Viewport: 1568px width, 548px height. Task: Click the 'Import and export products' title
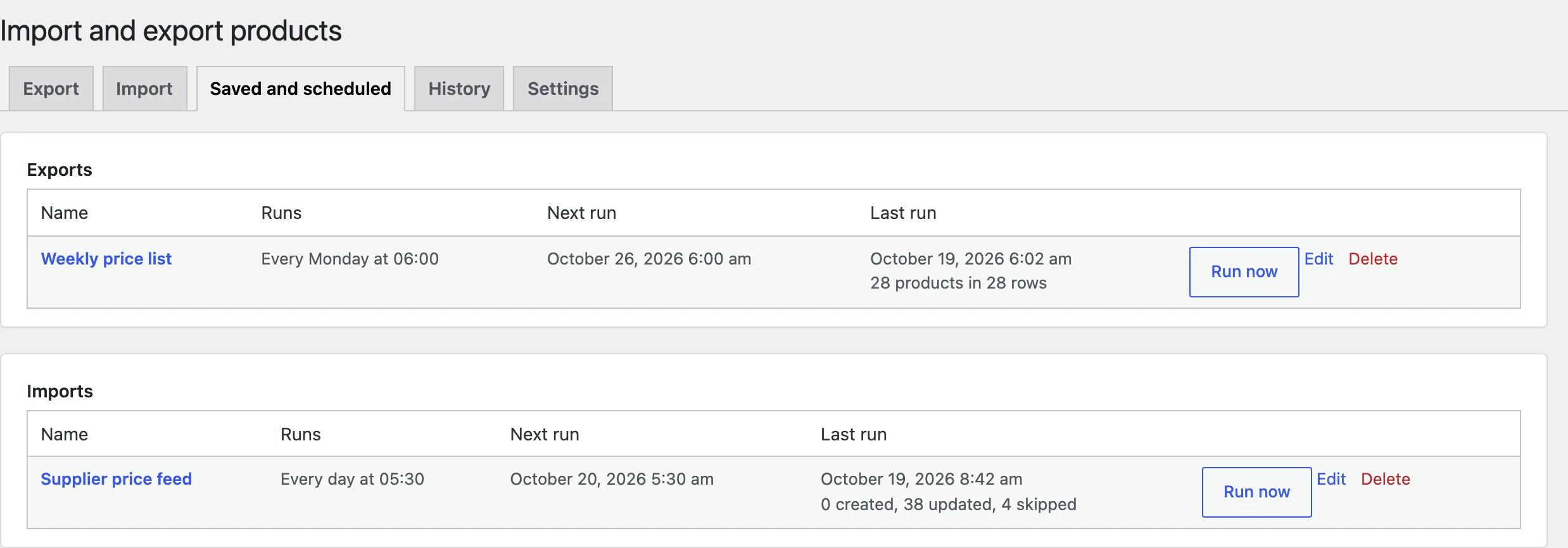click(171, 31)
